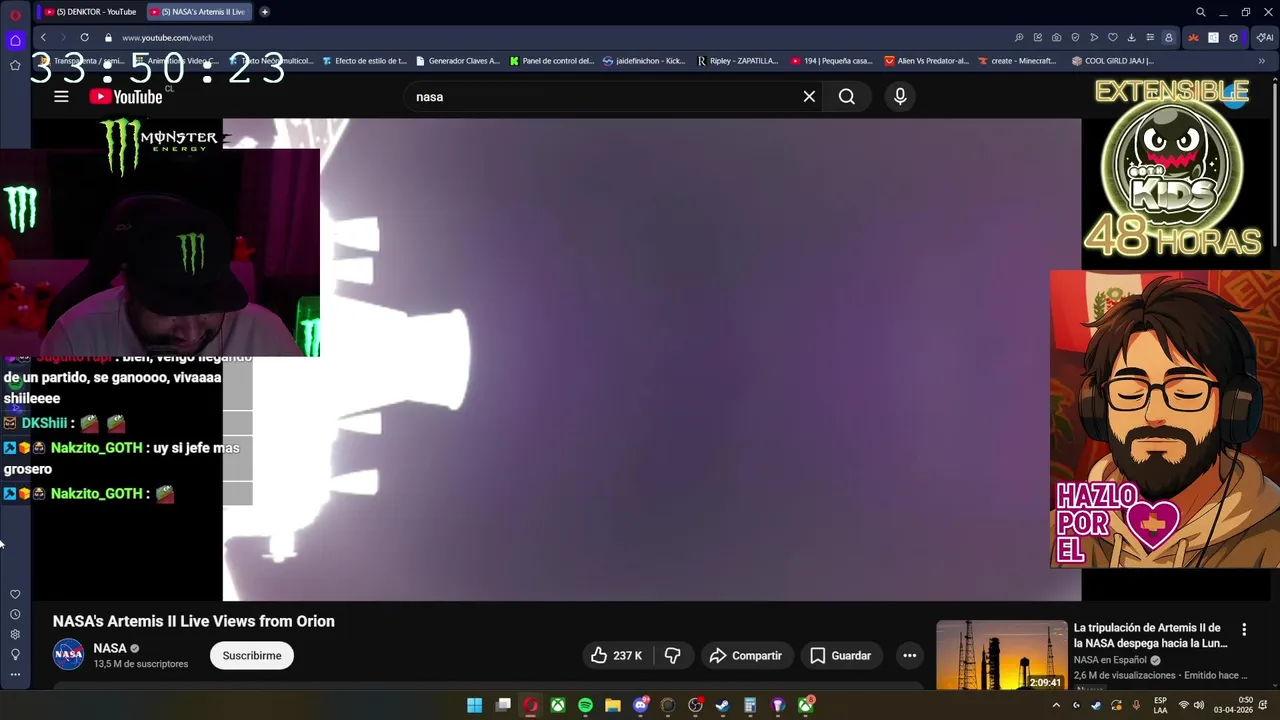Open the browser profile account icon
This screenshot has width=1280, height=720.
(x=1168, y=38)
